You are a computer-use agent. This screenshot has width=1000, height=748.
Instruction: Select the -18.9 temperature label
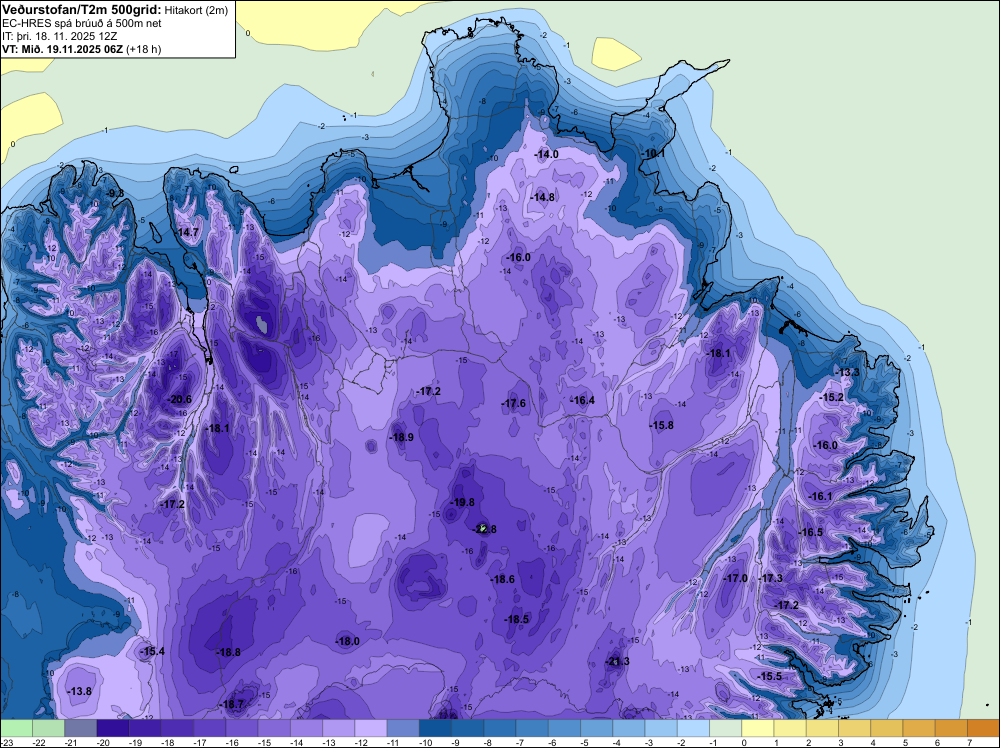(x=401, y=437)
